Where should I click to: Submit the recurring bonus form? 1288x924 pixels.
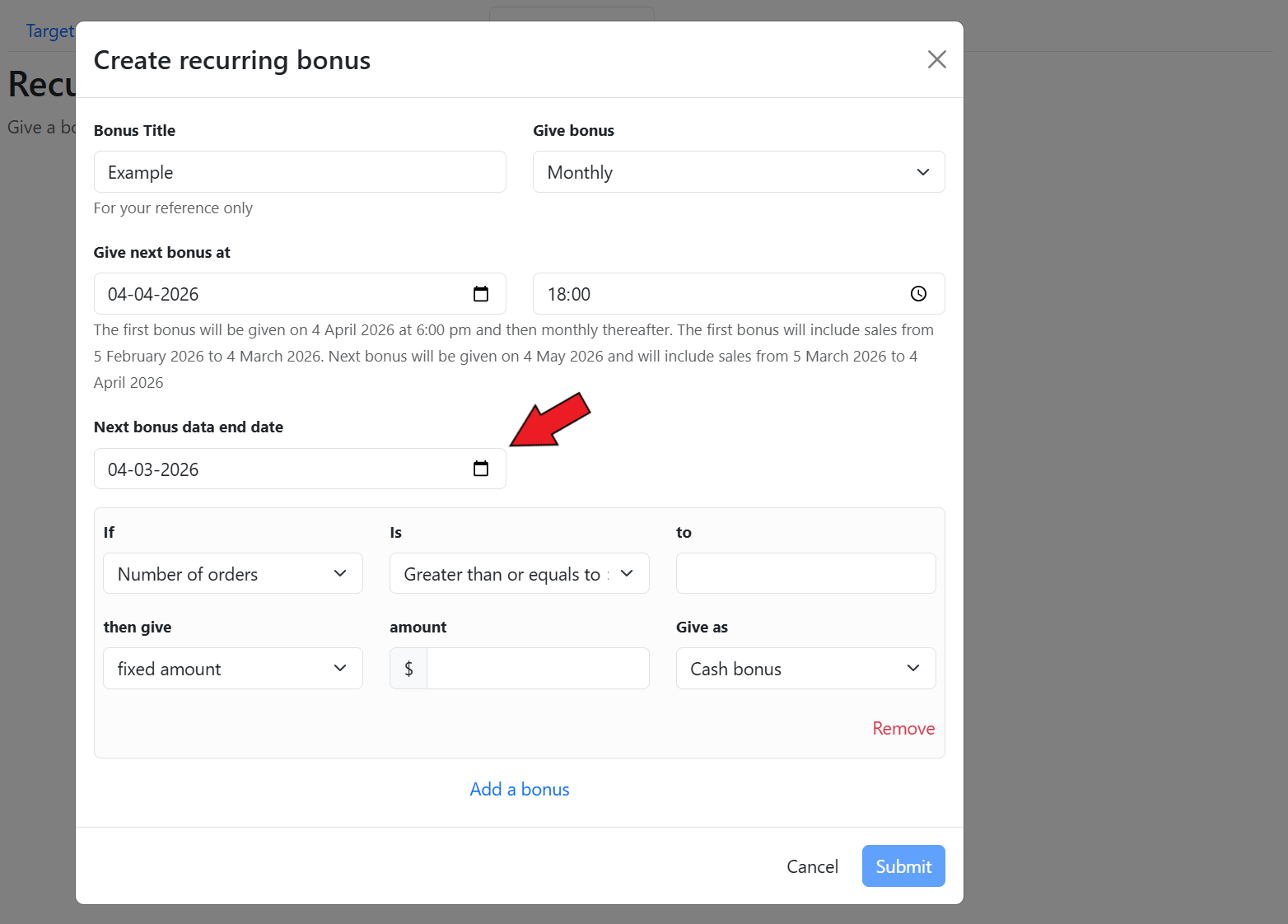point(903,866)
